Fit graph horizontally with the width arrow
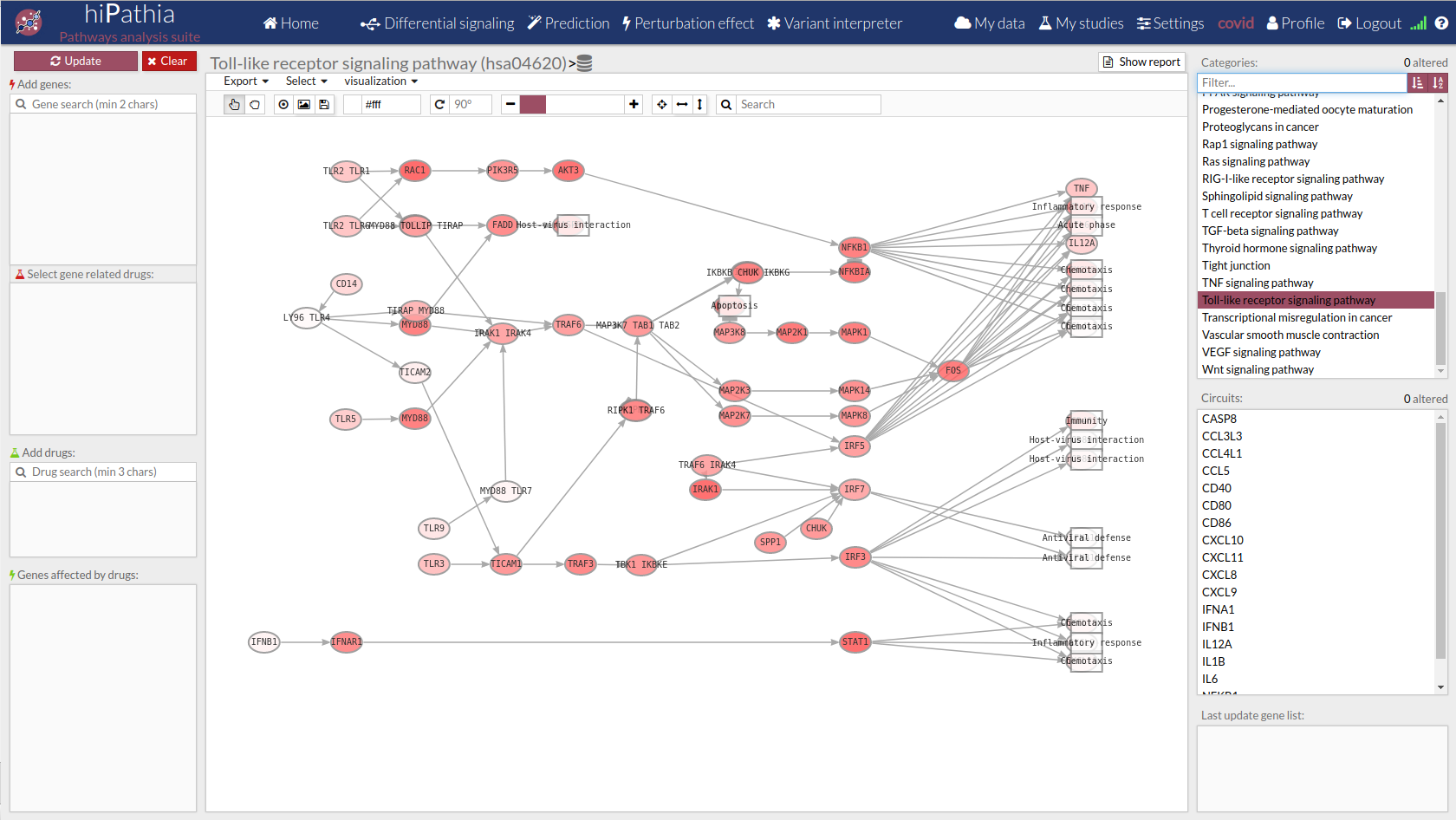Screen dimensions: 1456x820 [x=682, y=104]
